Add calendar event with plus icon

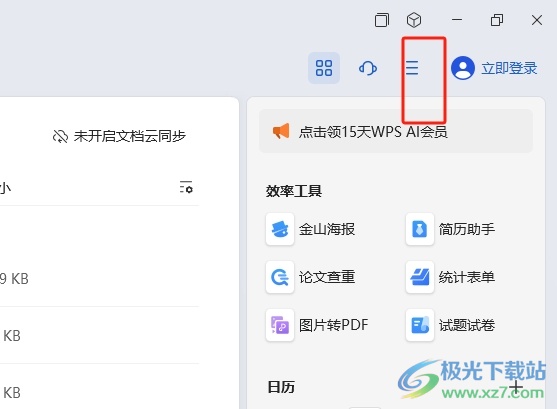(x=516, y=387)
